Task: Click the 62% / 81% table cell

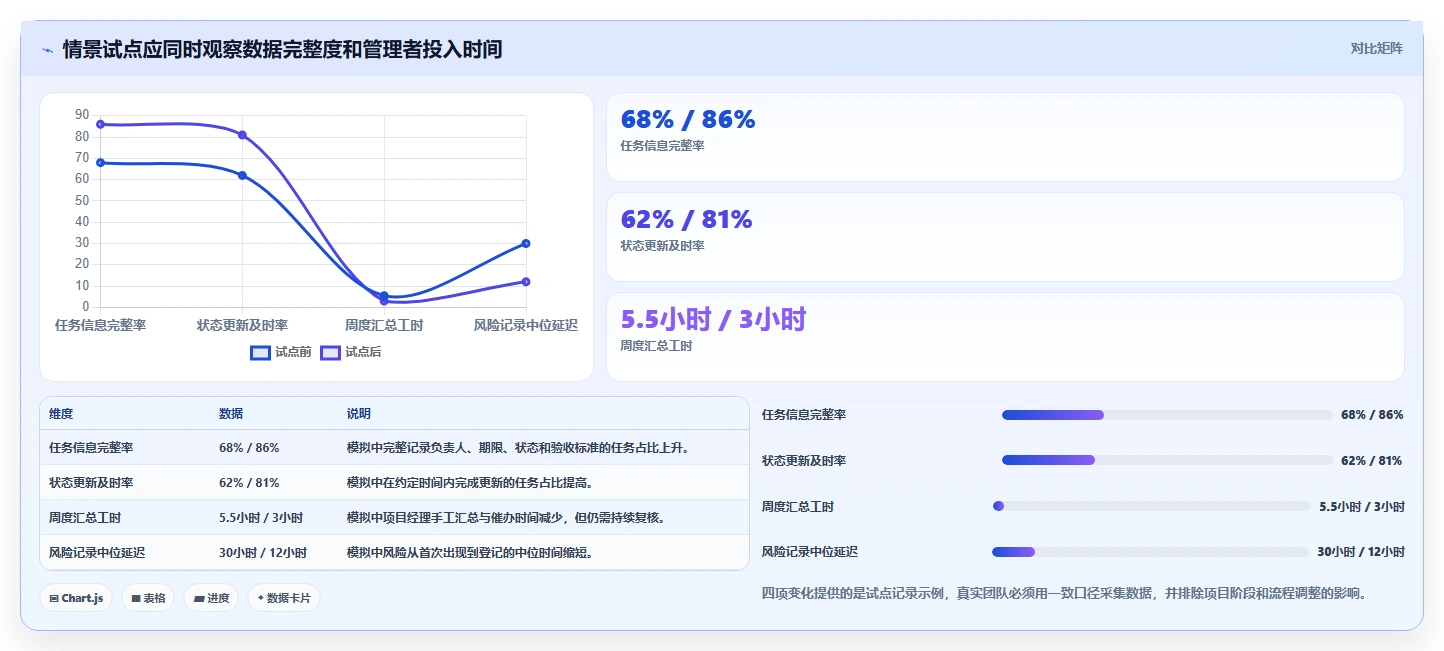Action: [249, 483]
